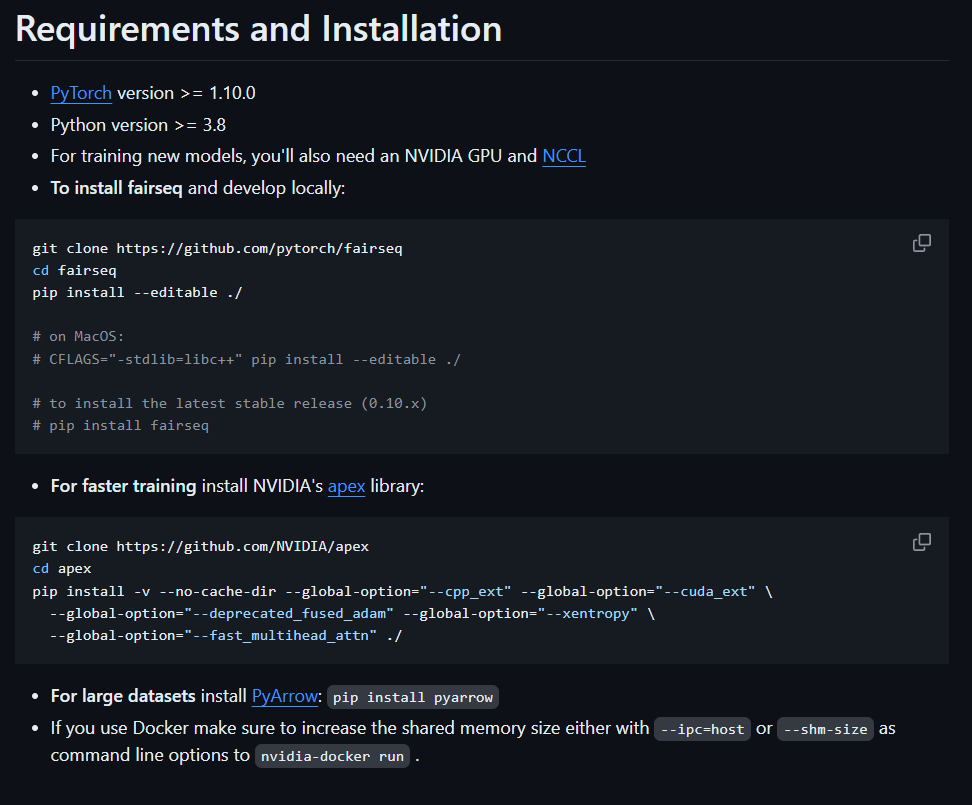Click the 'cd apex' line
The image size is (972, 805).
click(62, 569)
